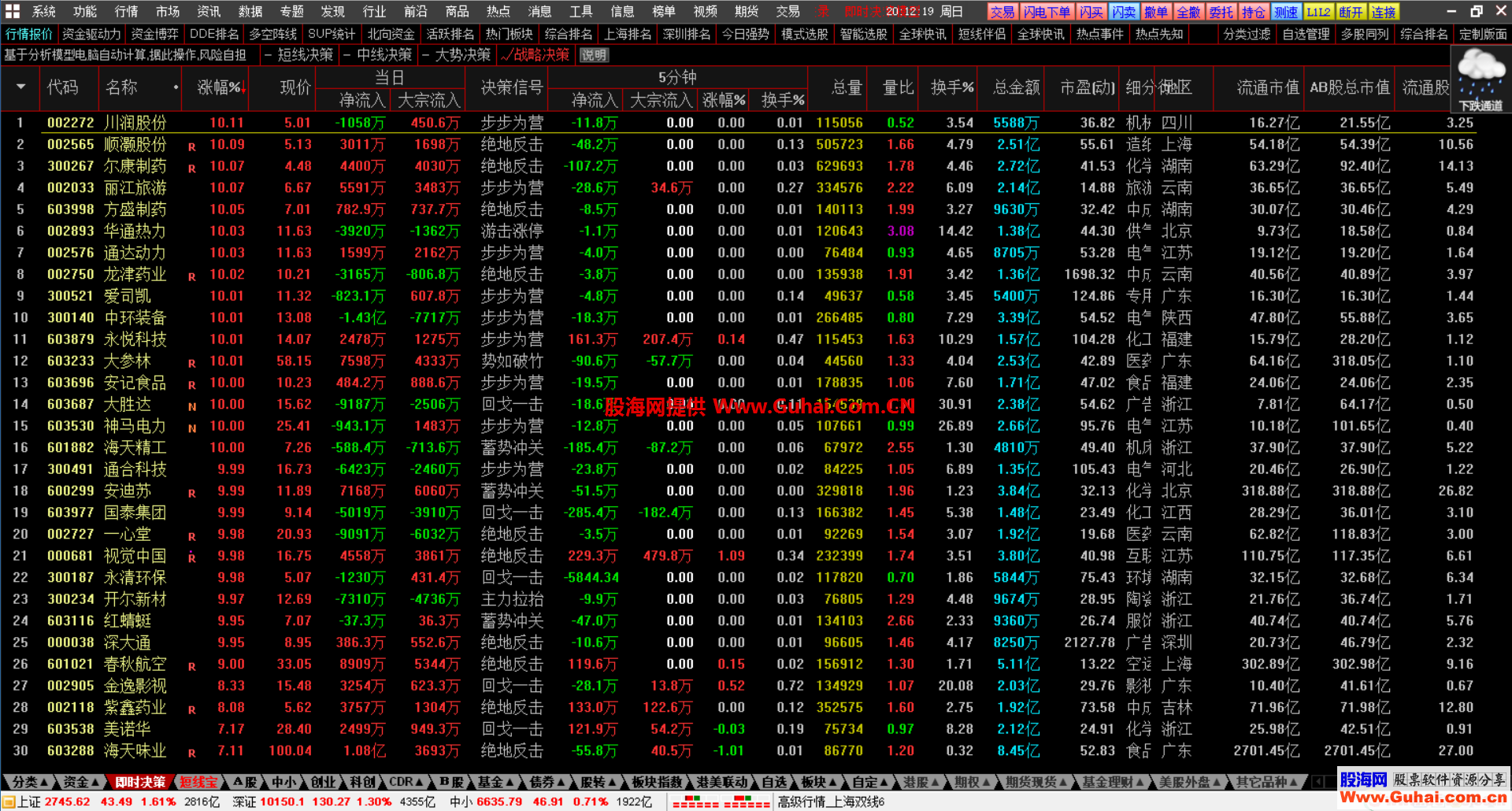The height and width of the screenshot is (811, 1512).
Task: Click the sort arrow on 涨幅% column
Action: (243, 89)
